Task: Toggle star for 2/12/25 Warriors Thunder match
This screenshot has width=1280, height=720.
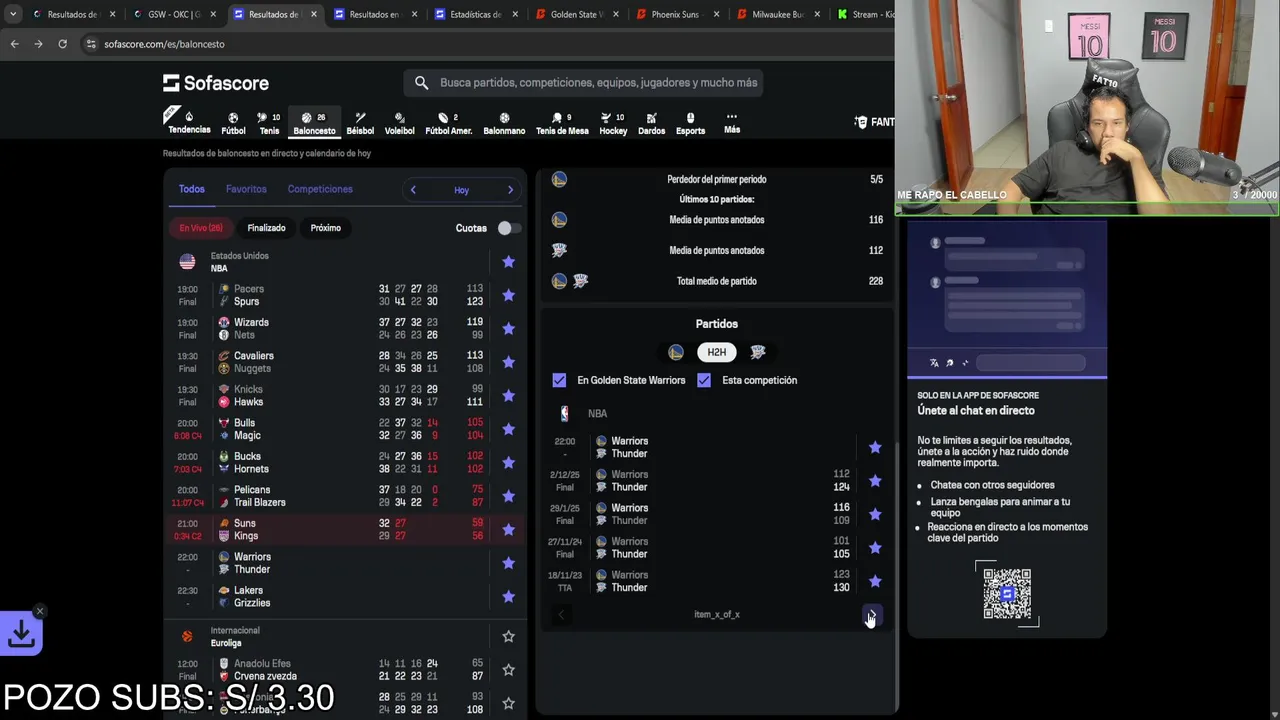Action: coord(875,481)
